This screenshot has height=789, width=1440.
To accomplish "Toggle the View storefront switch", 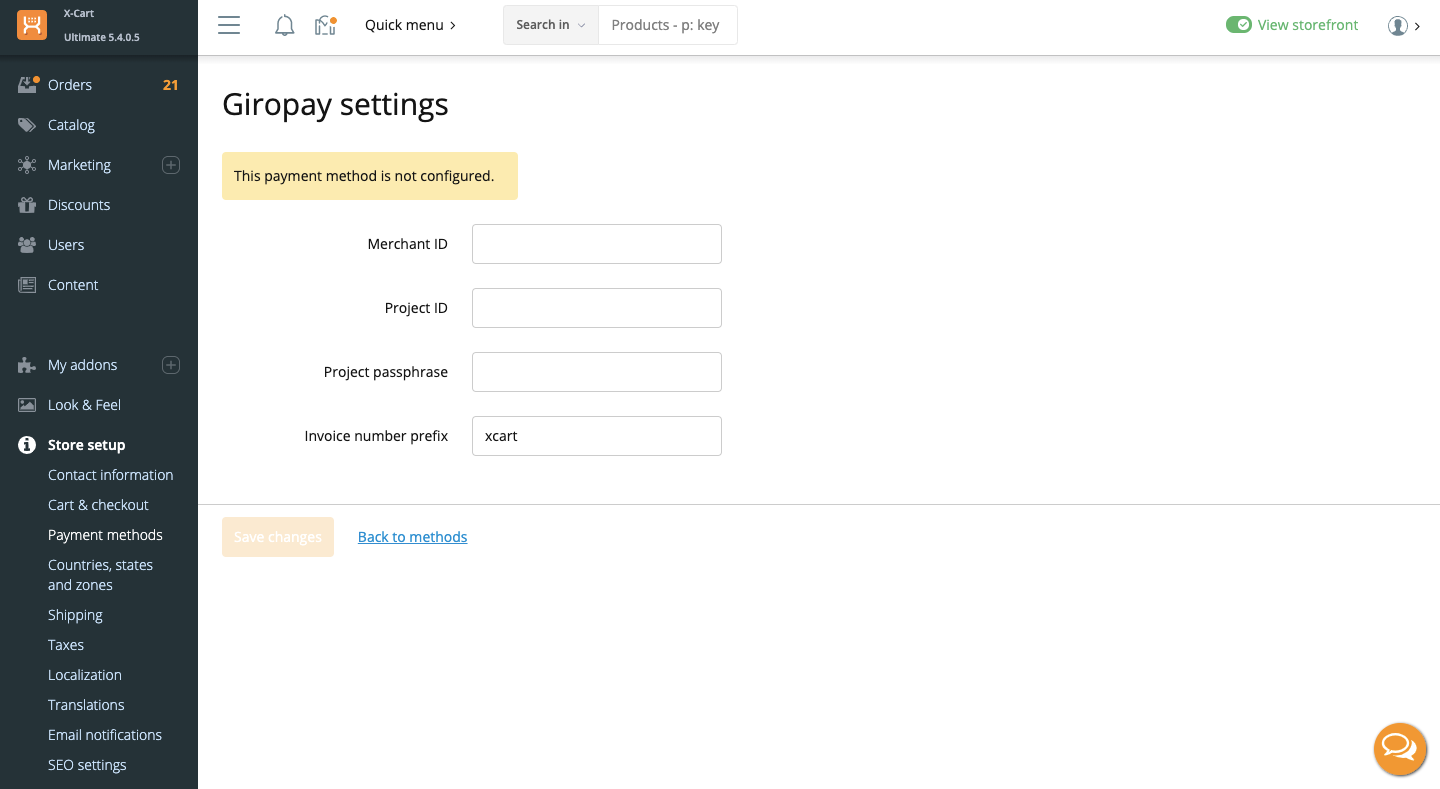I will 1238,25.
